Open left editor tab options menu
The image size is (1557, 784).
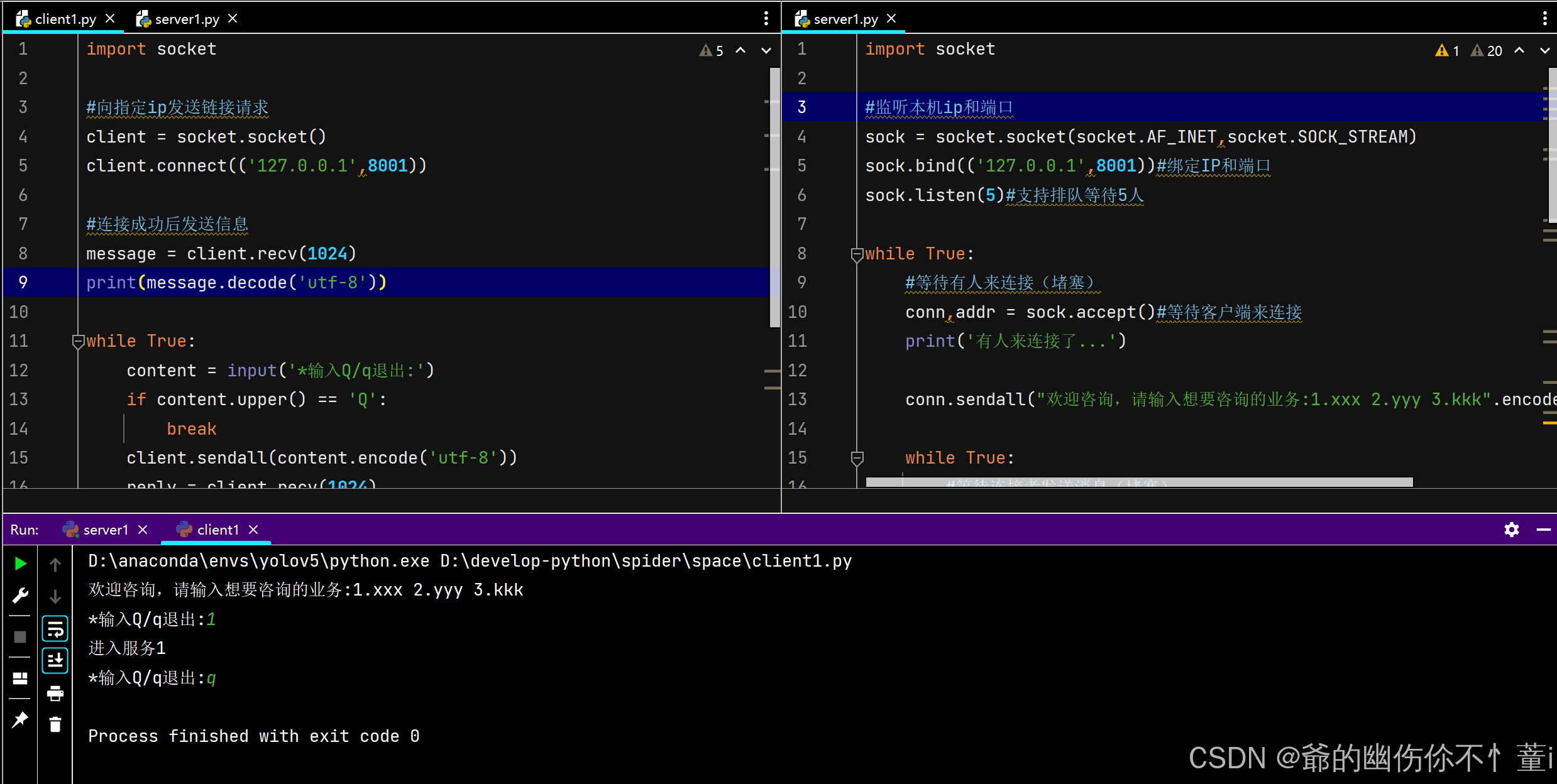click(x=766, y=18)
